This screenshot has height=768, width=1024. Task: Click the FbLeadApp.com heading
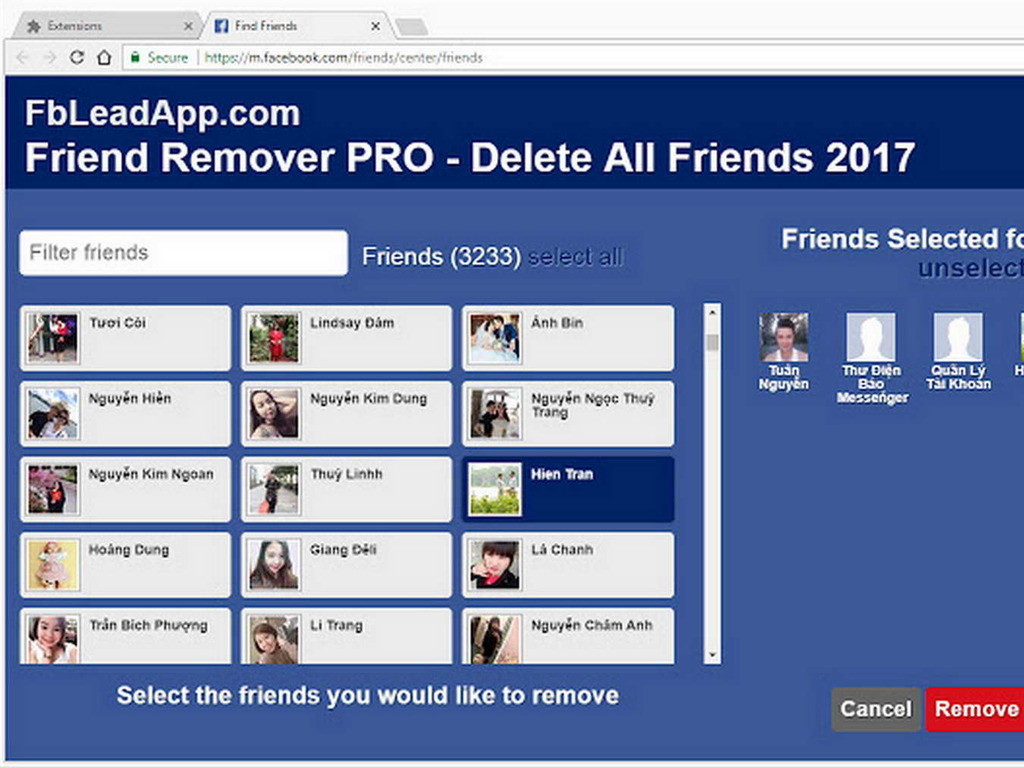(163, 113)
